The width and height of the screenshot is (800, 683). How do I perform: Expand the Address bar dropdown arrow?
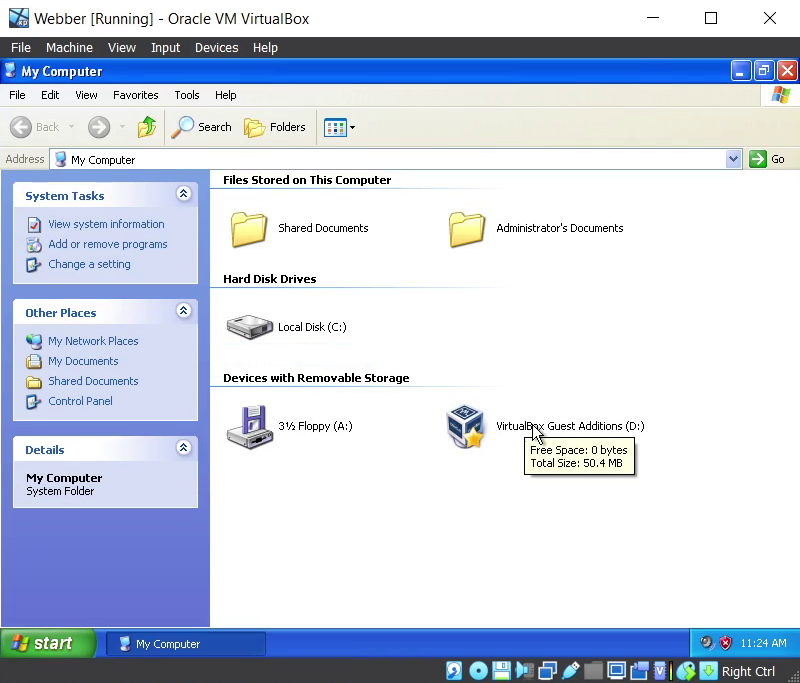tap(733, 159)
